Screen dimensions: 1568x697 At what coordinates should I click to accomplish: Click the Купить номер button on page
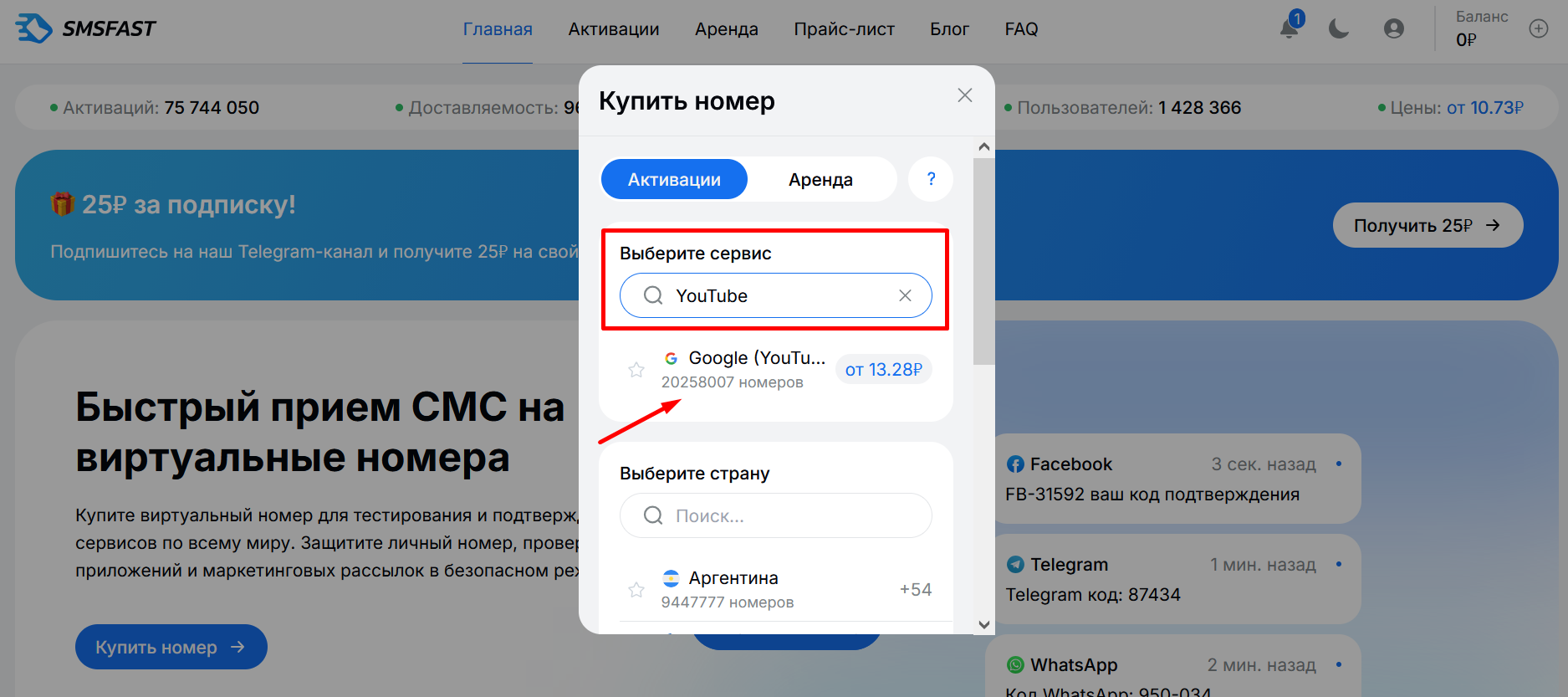171,647
